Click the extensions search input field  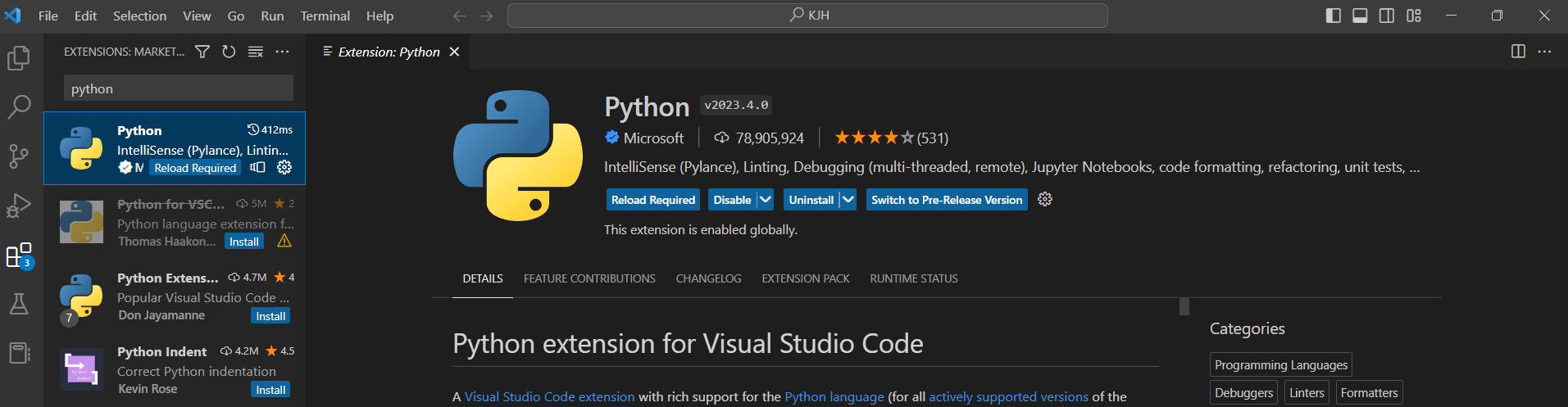pos(178,88)
